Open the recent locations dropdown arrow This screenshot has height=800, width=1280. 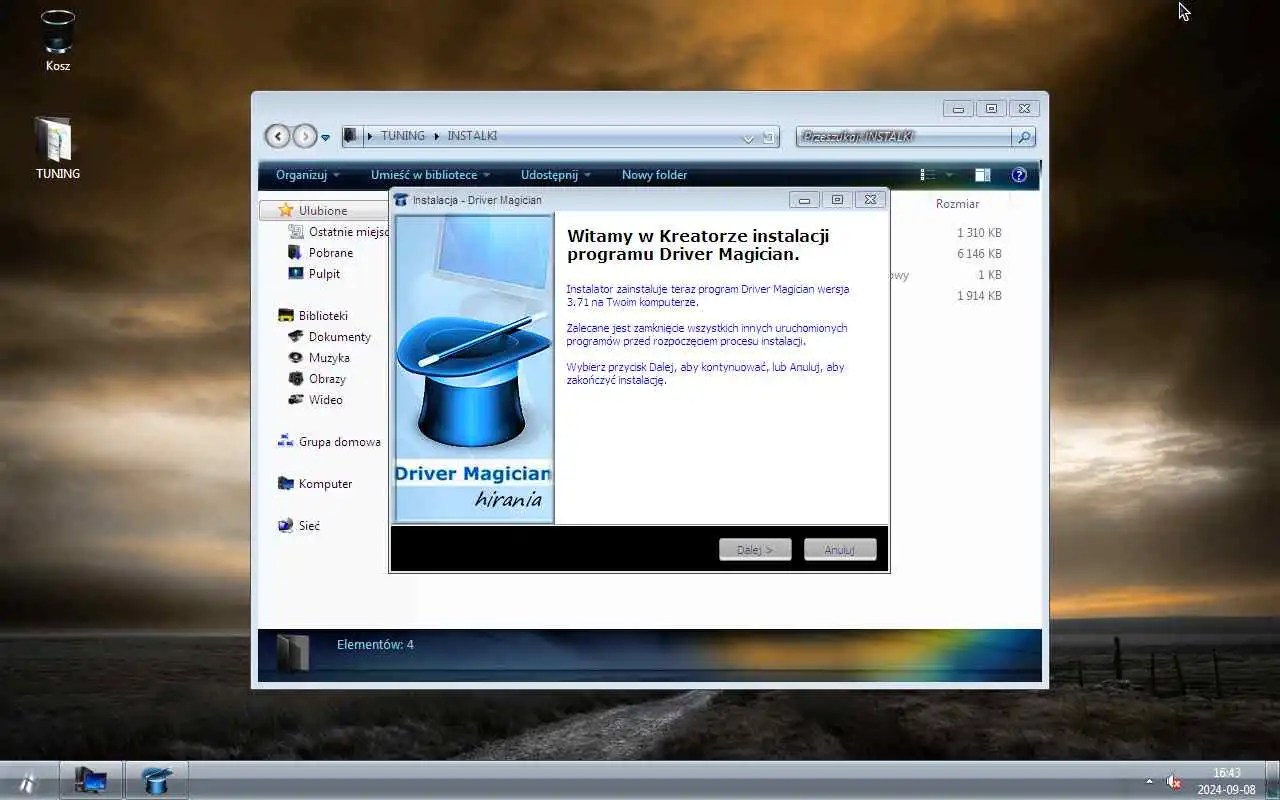pyautogui.click(x=325, y=138)
